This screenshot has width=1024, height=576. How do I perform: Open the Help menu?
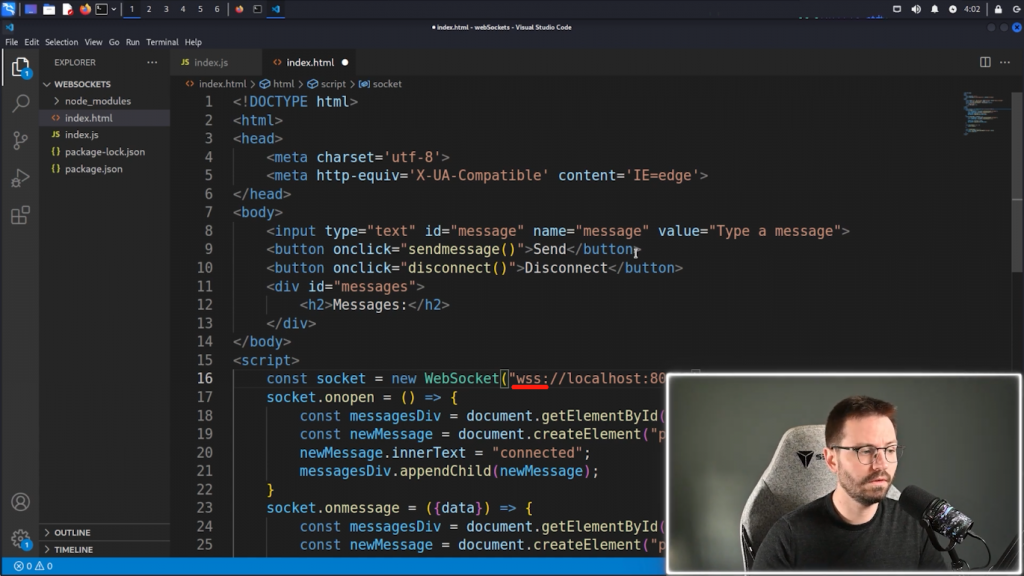point(193,42)
